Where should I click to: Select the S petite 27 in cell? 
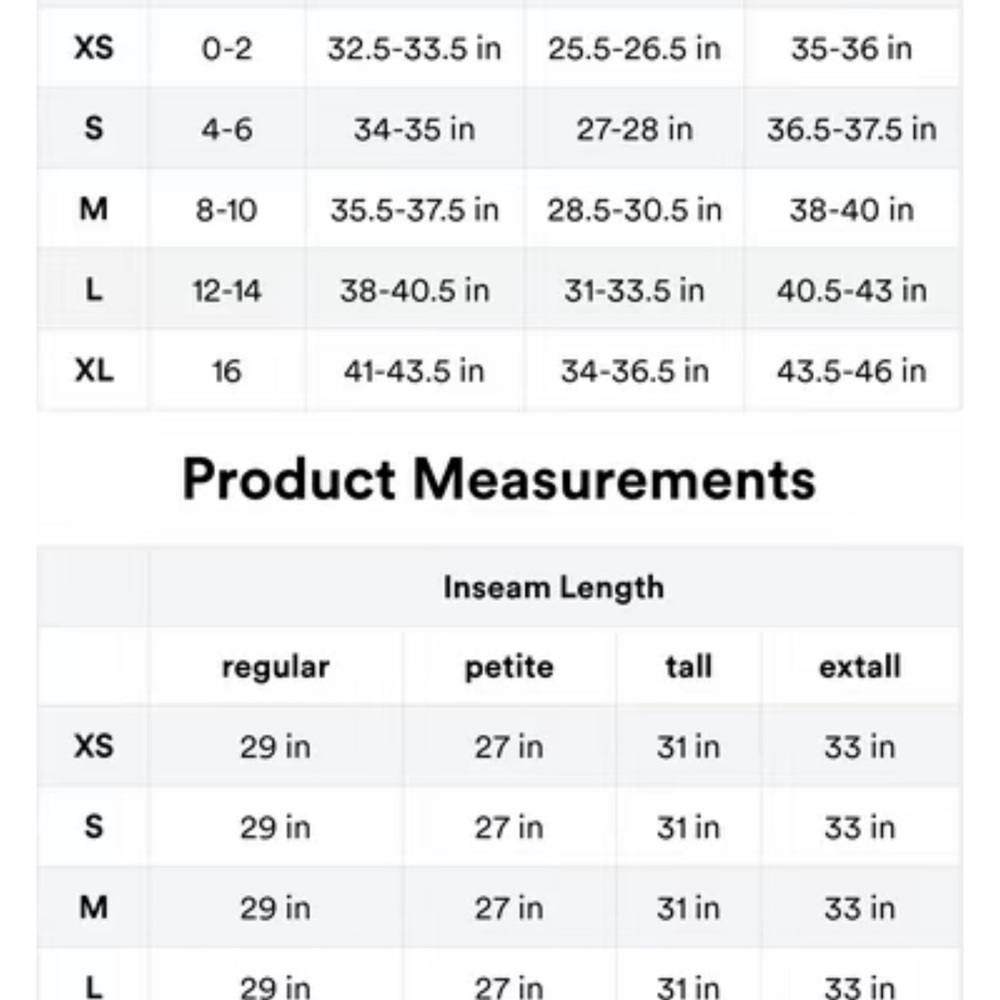coord(509,828)
